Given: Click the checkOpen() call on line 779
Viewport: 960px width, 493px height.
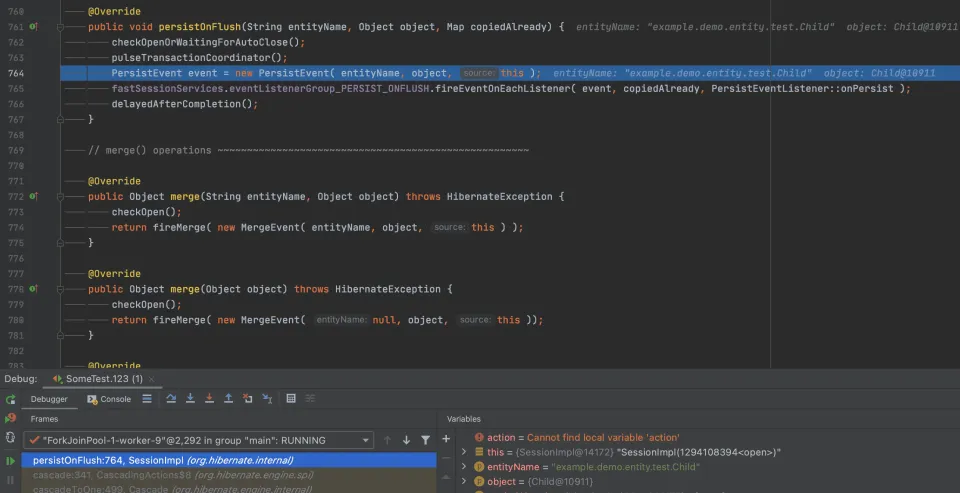Looking at the screenshot, I should 144,304.
